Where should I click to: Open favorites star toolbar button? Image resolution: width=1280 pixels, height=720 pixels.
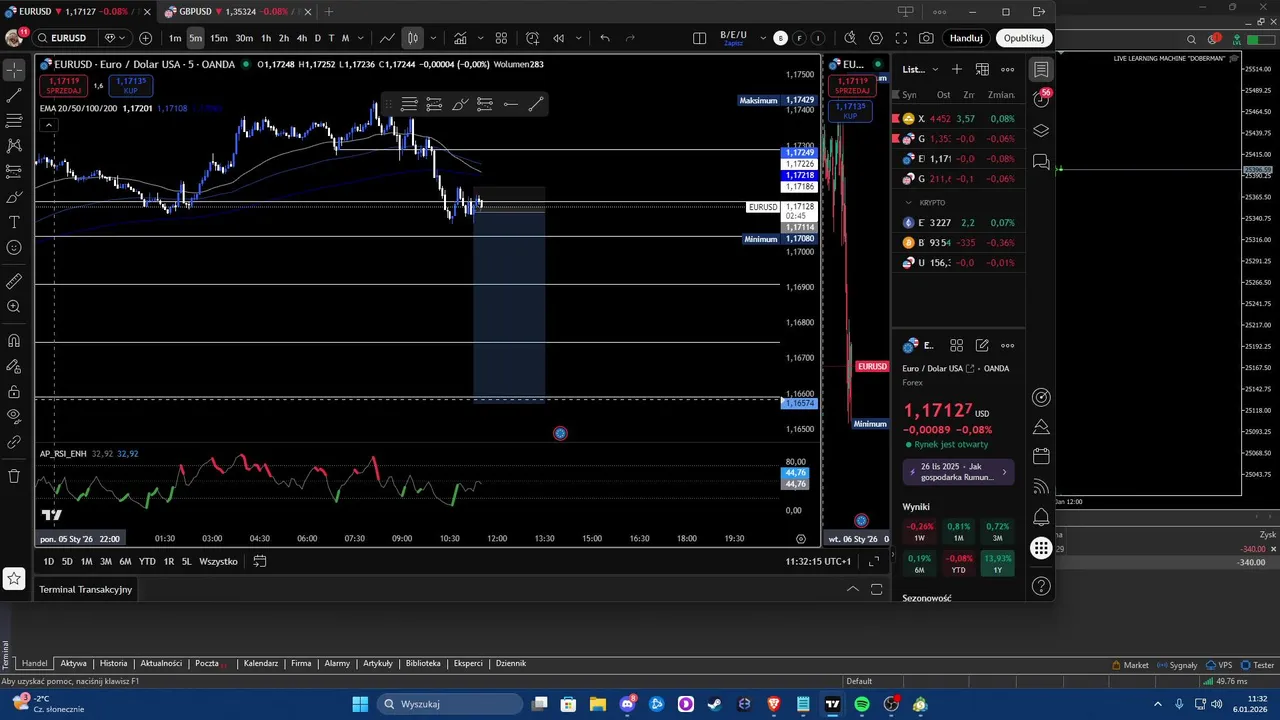14,578
